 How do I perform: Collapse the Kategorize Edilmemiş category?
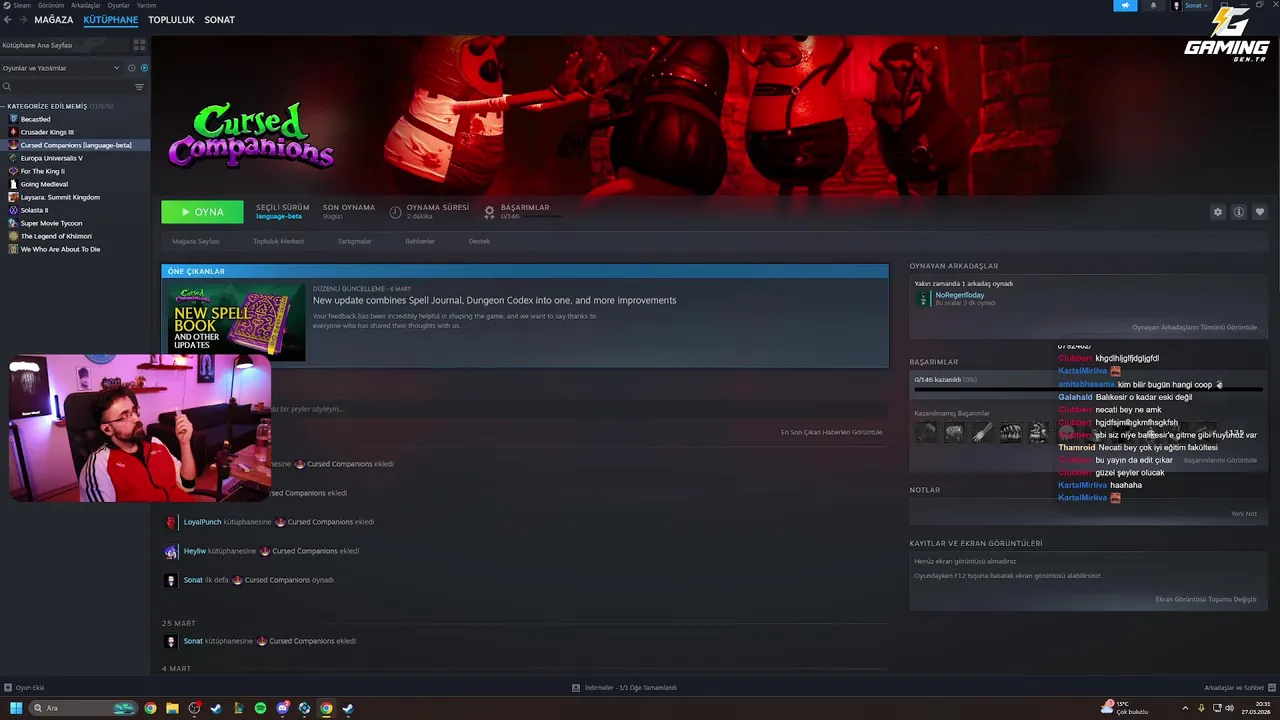pos(4,106)
